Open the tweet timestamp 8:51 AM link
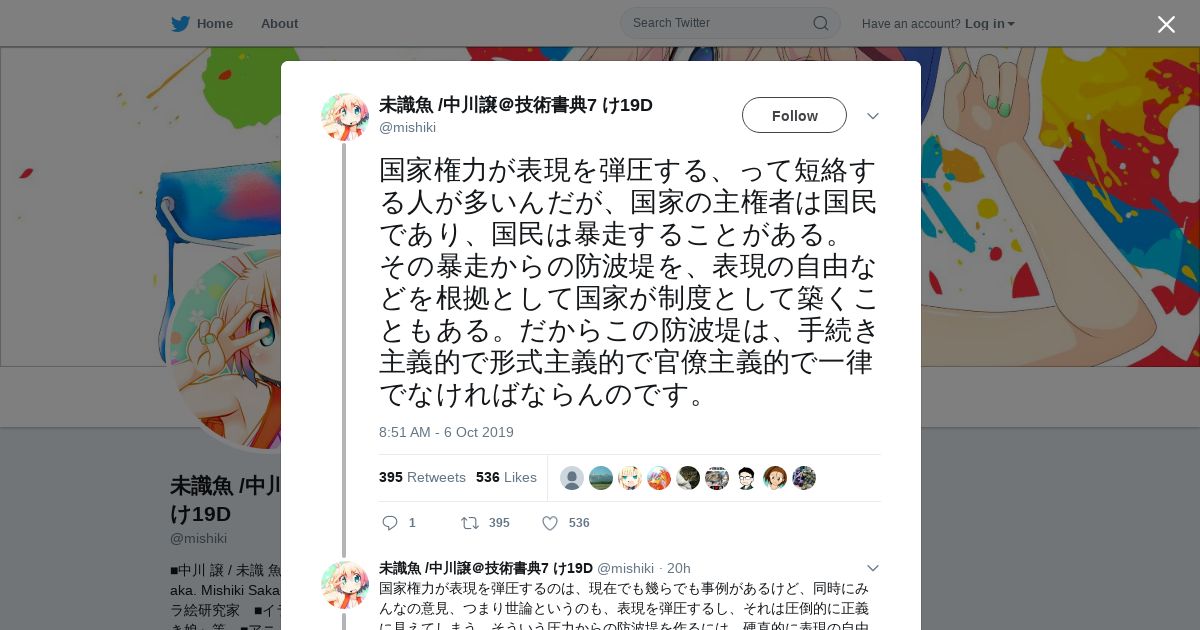1200x630 pixels. [x=446, y=432]
